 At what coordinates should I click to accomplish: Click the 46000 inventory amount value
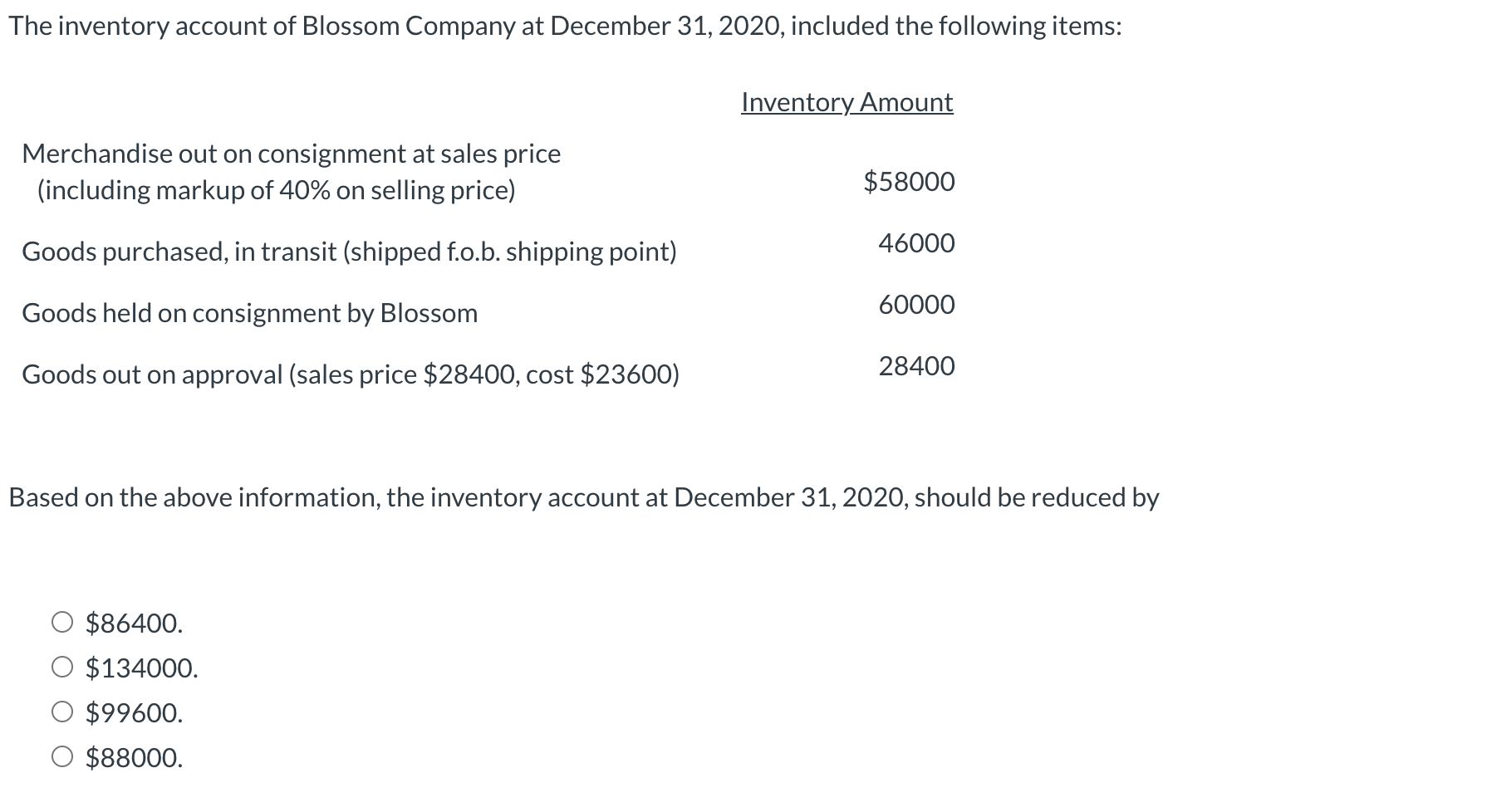coord(917,243)
